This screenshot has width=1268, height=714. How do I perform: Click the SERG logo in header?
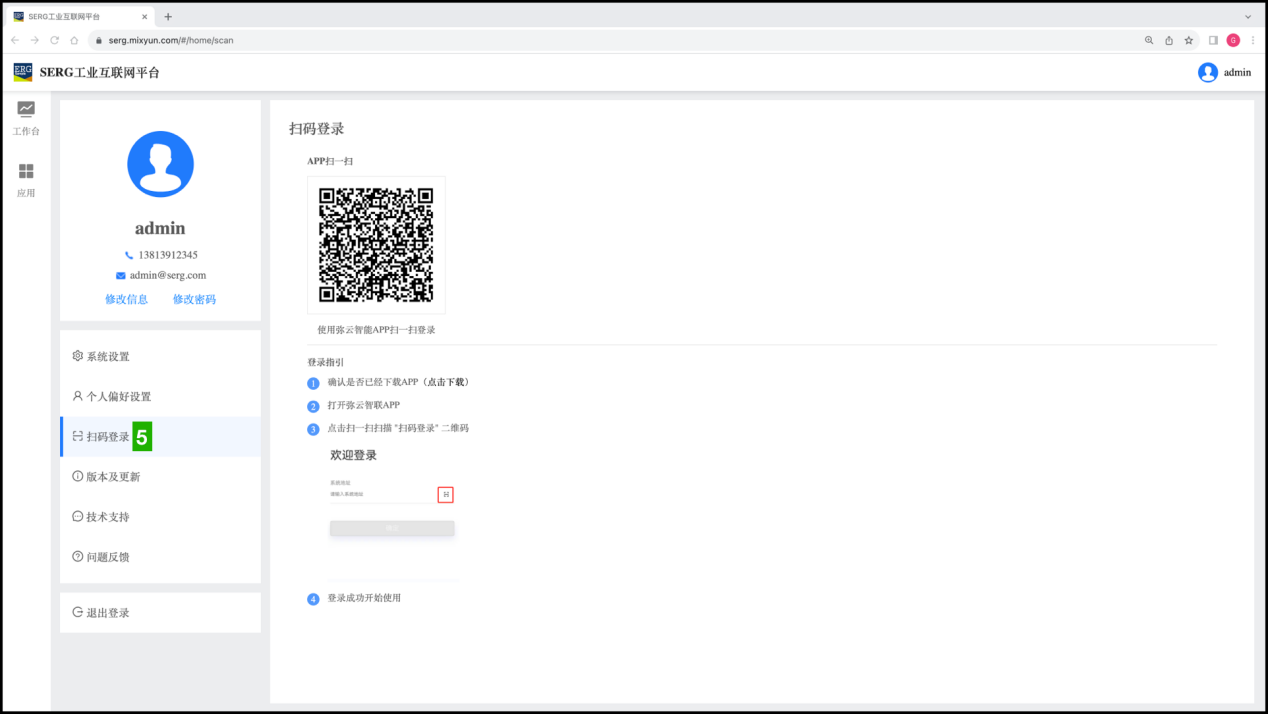(23, 72)
